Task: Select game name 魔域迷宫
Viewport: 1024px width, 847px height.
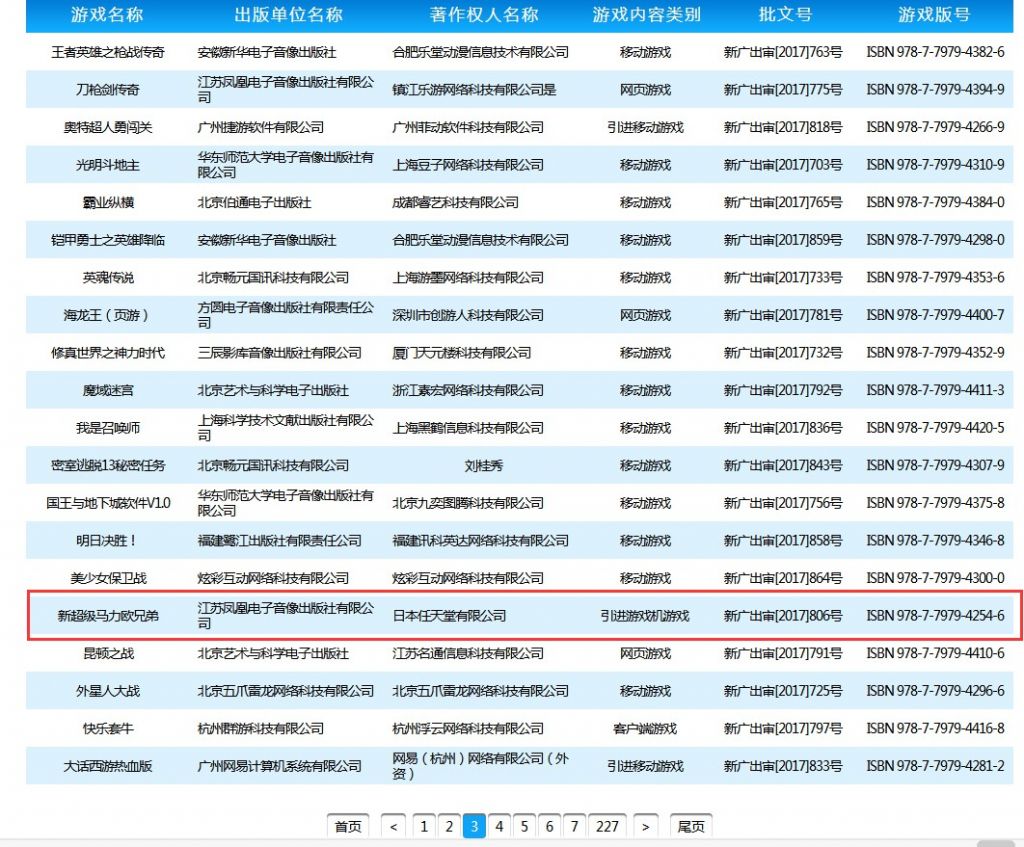Action: tap(108, 391)
